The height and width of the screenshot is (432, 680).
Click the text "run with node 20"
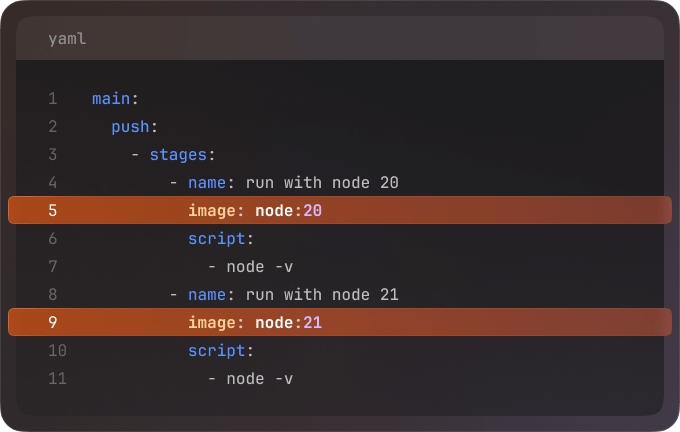pos(322,183)
